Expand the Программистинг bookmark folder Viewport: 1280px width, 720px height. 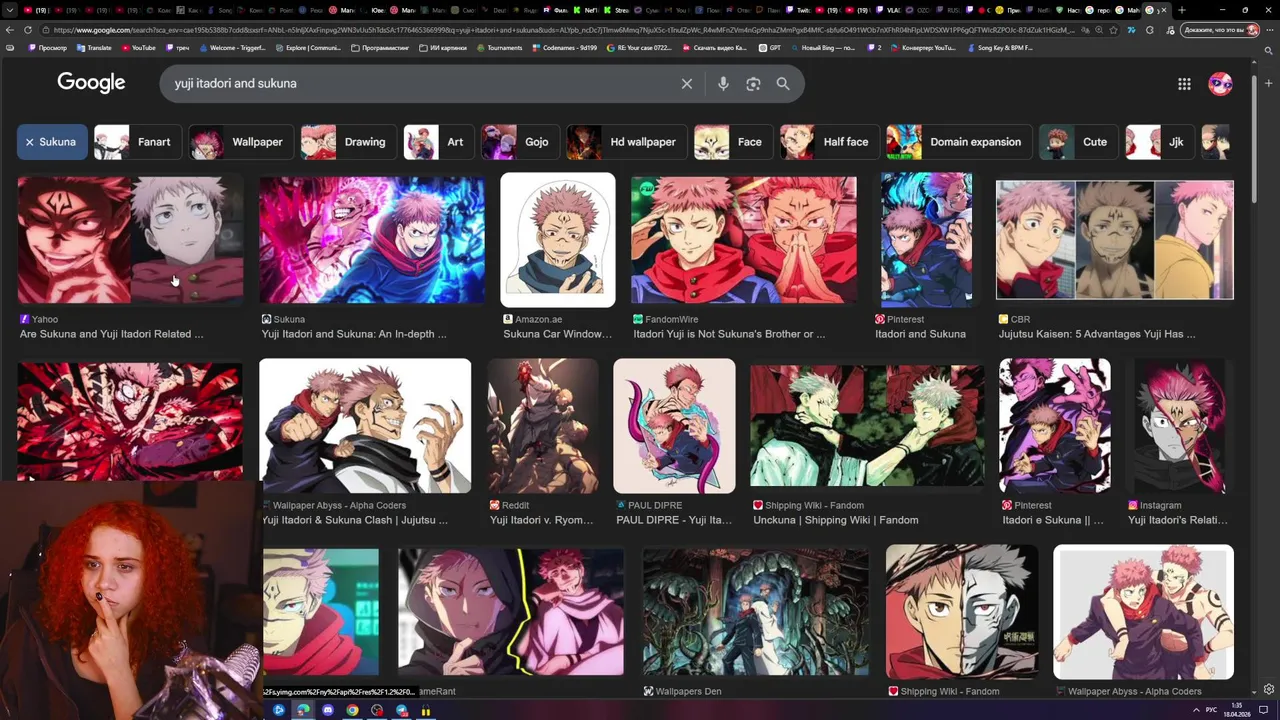pos(379,48)
